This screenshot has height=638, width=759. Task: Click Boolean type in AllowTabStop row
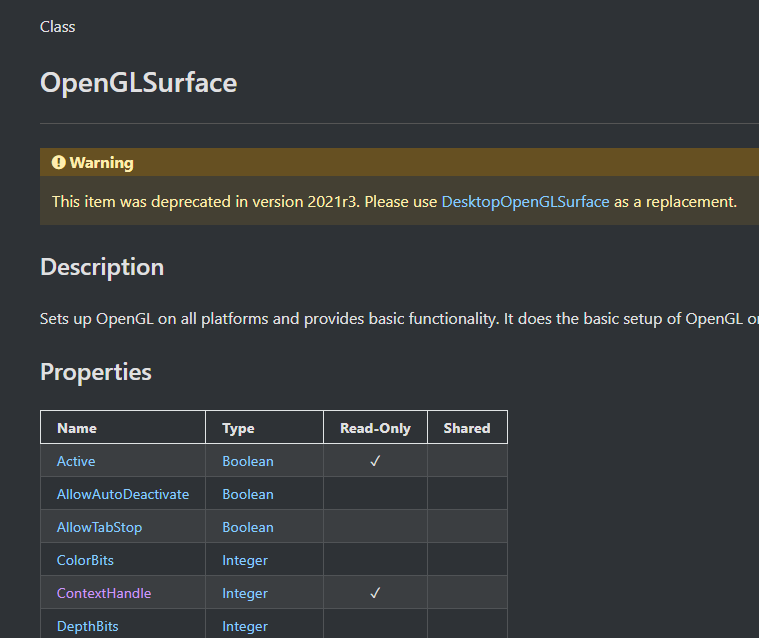click(248, 527)
